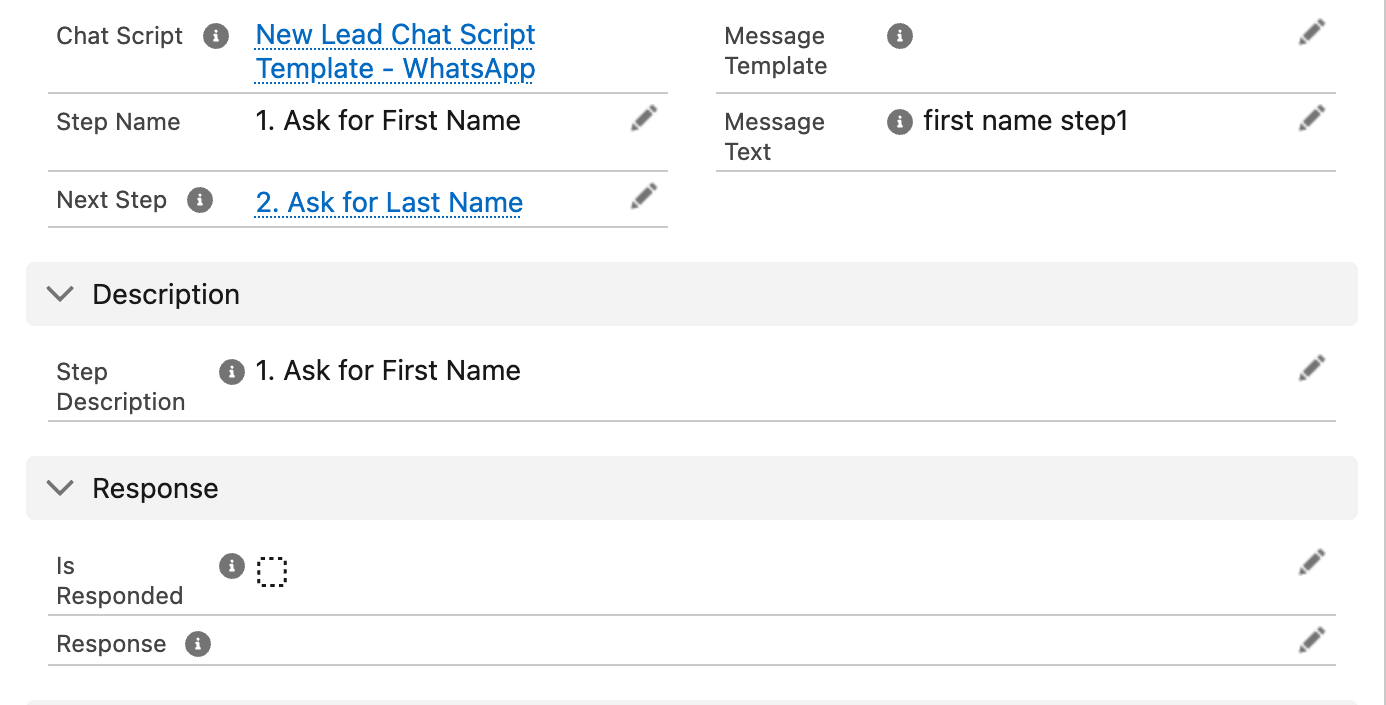
Task: Click the Message Text info icon
Action: point(900,122)
